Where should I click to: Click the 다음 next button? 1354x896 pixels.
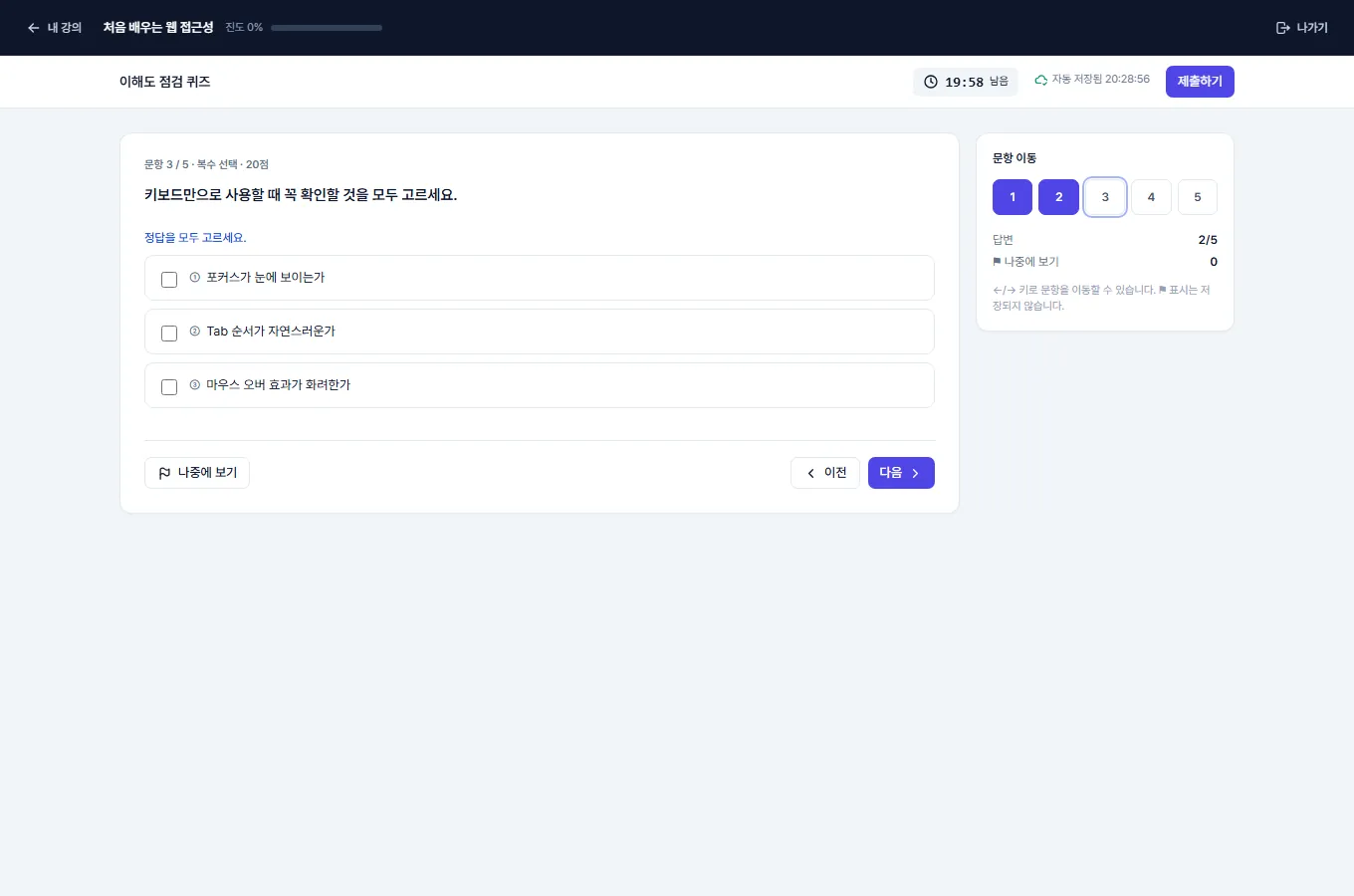point(901,473)
